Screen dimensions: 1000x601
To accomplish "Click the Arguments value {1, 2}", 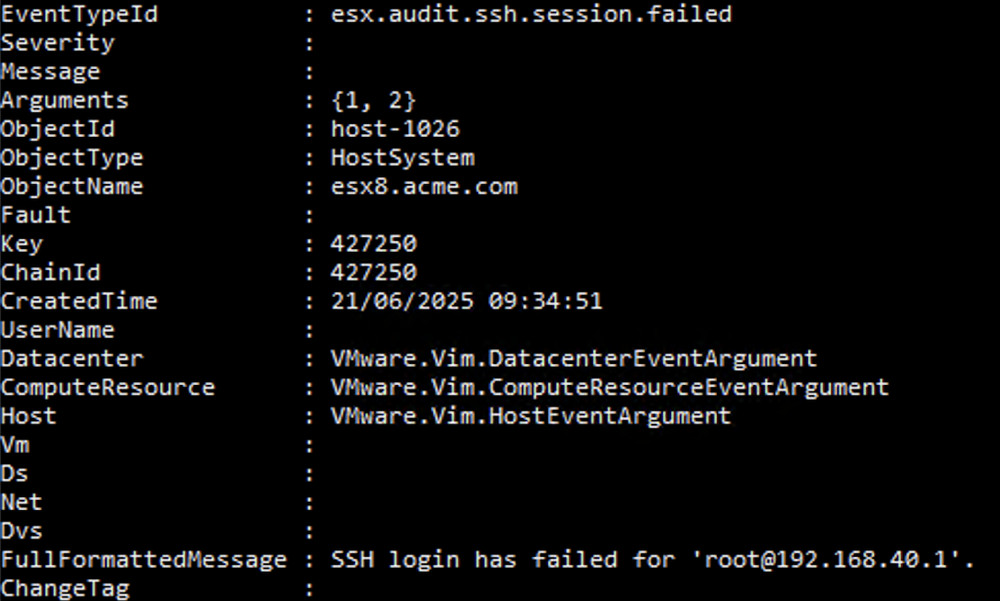I will coord(373,100).
